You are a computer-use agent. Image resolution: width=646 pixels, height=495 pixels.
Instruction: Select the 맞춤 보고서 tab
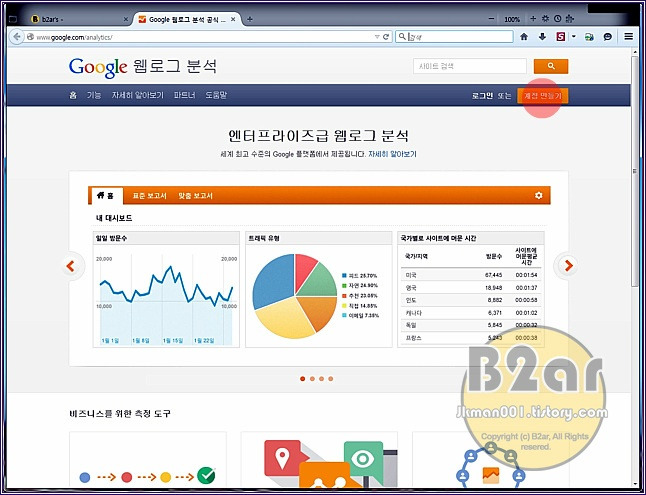(195, 196)
